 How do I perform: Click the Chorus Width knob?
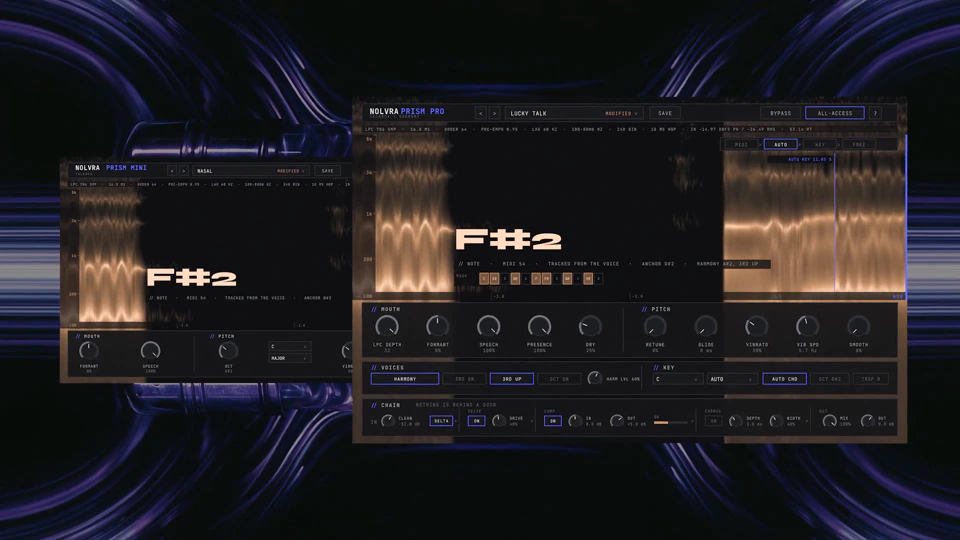(x=776, y=421)
